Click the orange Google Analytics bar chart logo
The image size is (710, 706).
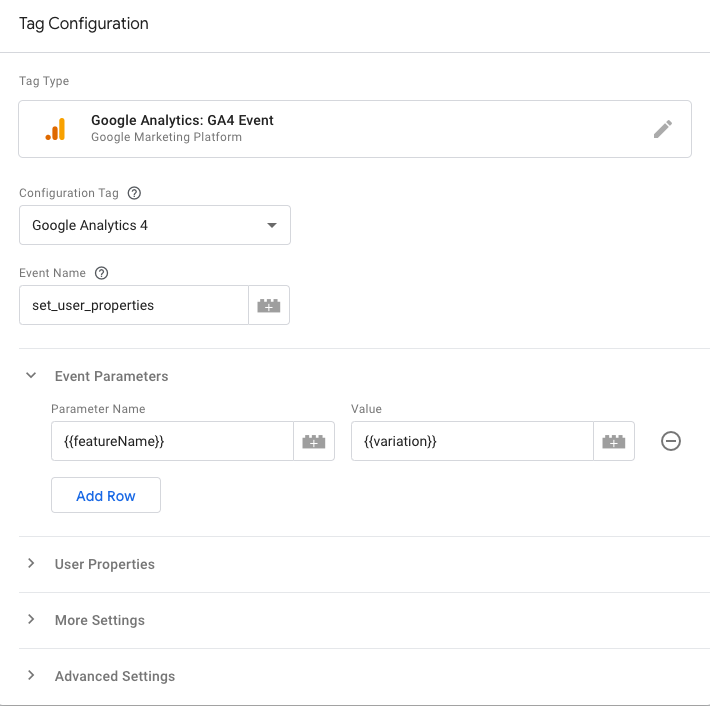point(55,129)
